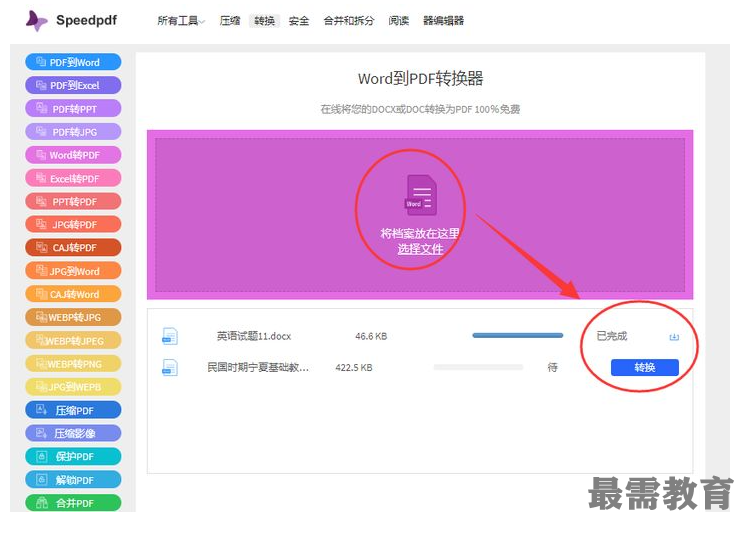Open the WEBP转JPG tool

click(x=73, y=317)
